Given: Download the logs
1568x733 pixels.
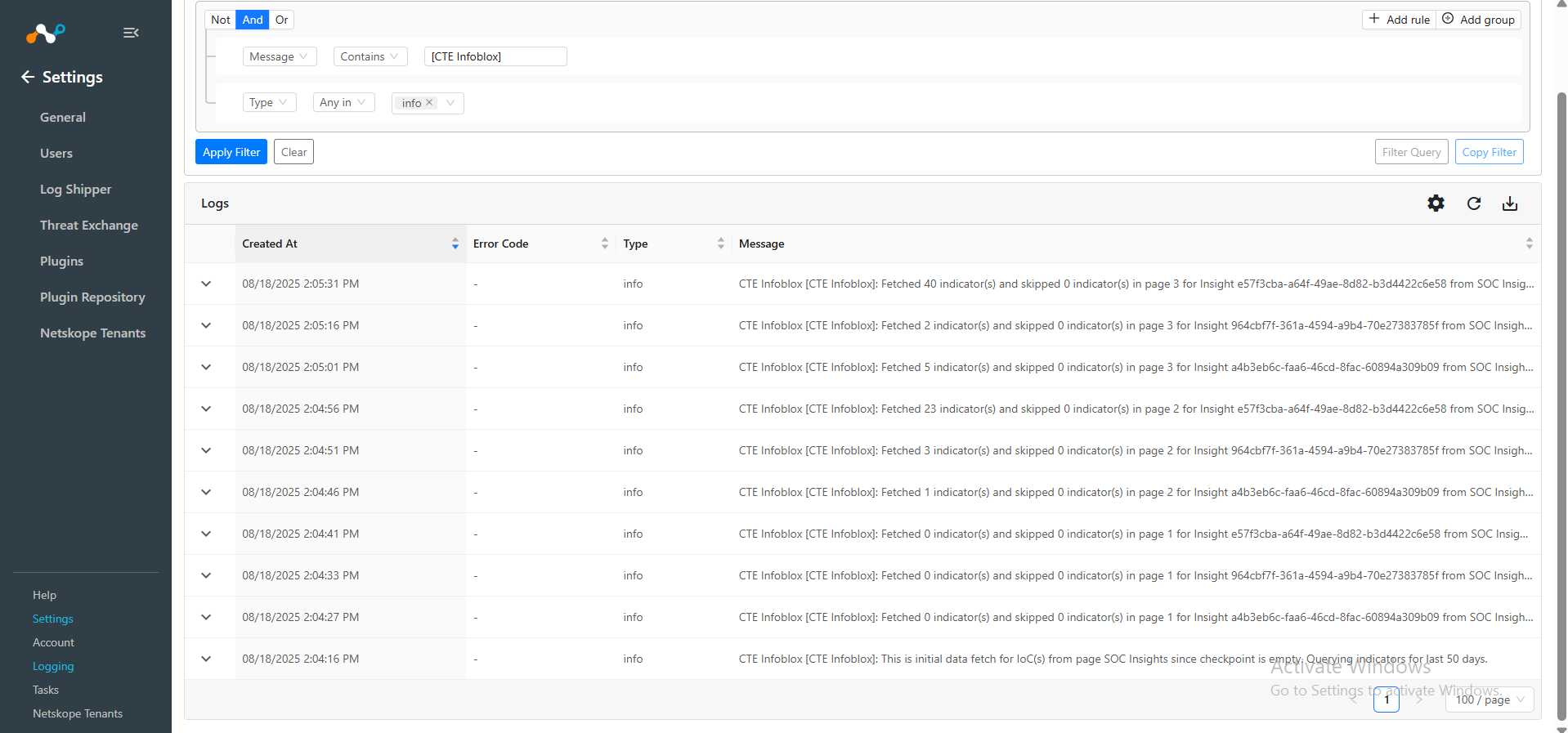Looking at the screenshot, I should [1510, 203].
